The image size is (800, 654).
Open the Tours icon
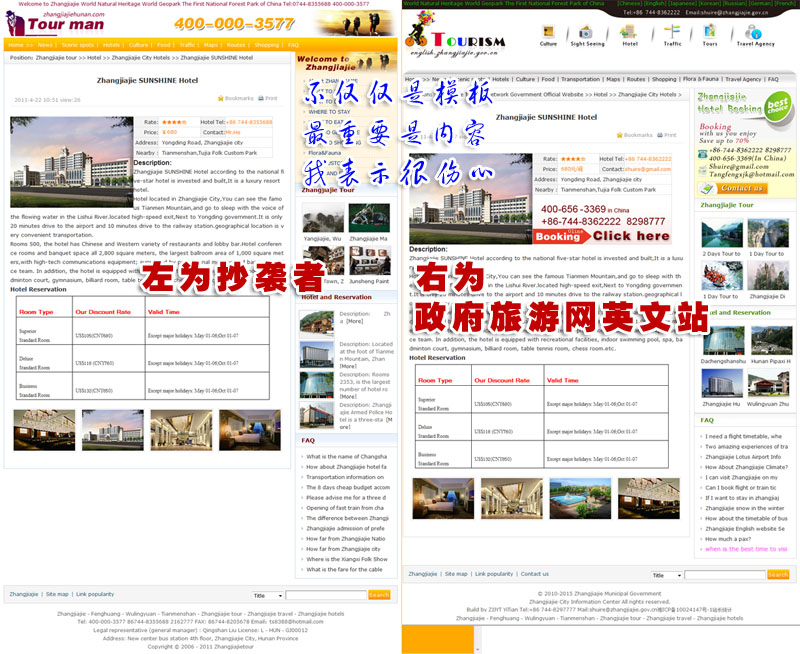[709, 33]
